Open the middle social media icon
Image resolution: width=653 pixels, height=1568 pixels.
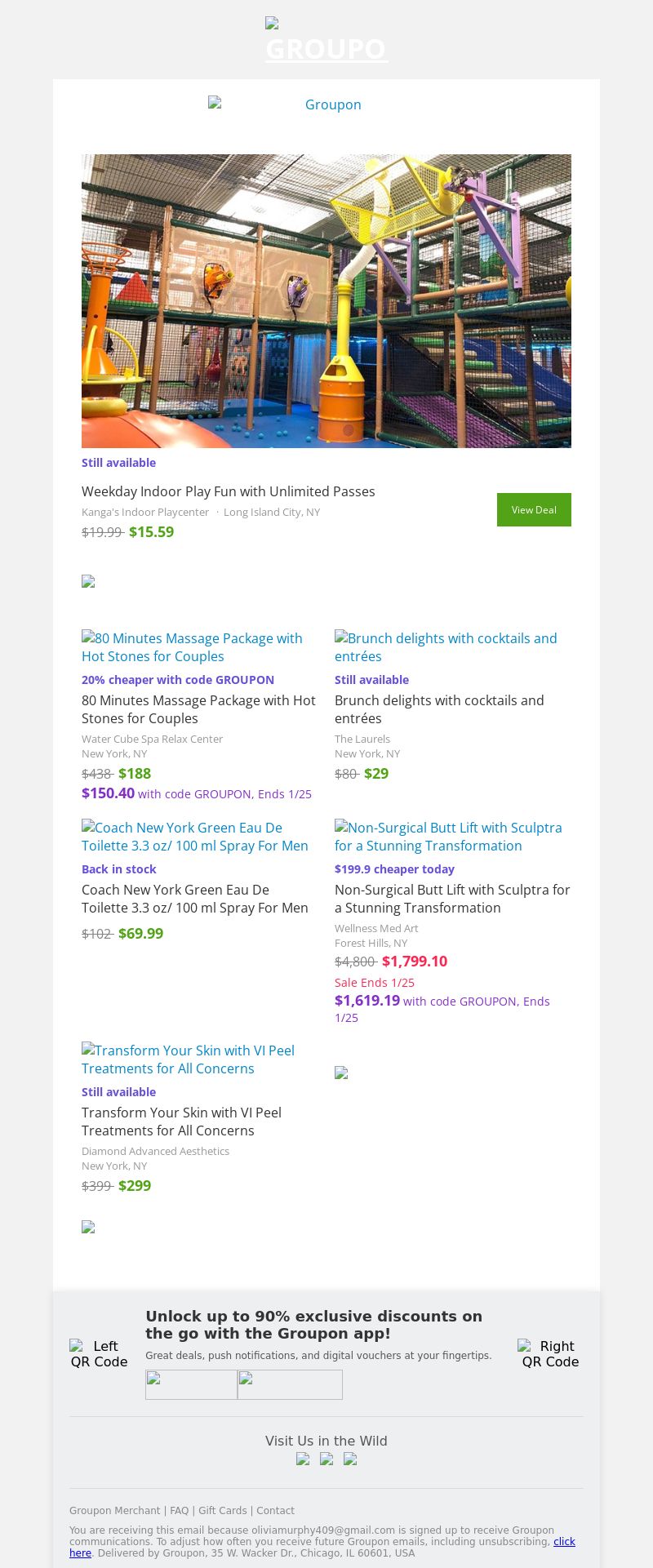[x=326, y=1459]
